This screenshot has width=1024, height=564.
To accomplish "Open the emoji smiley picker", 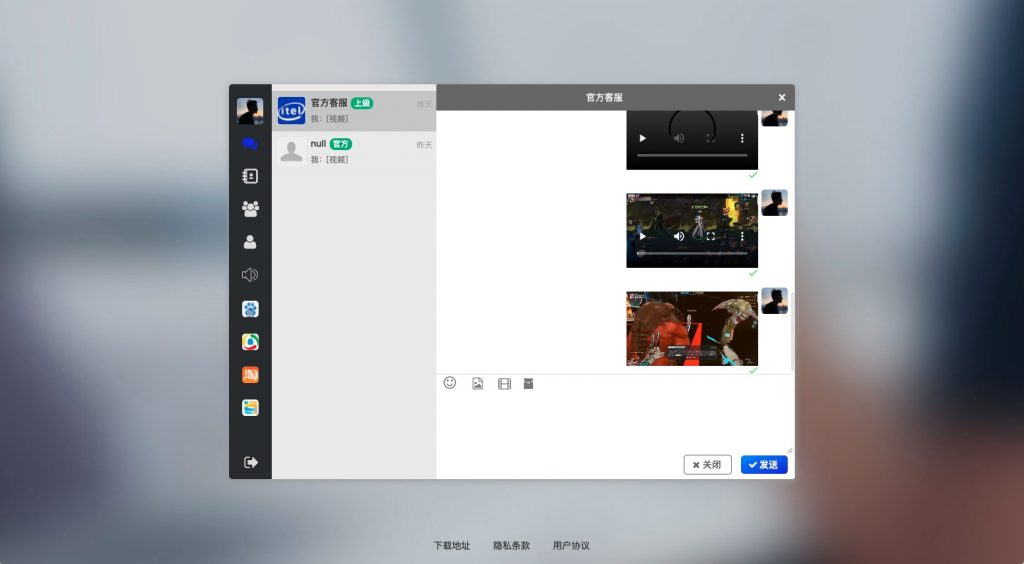I will pos(450,383).
